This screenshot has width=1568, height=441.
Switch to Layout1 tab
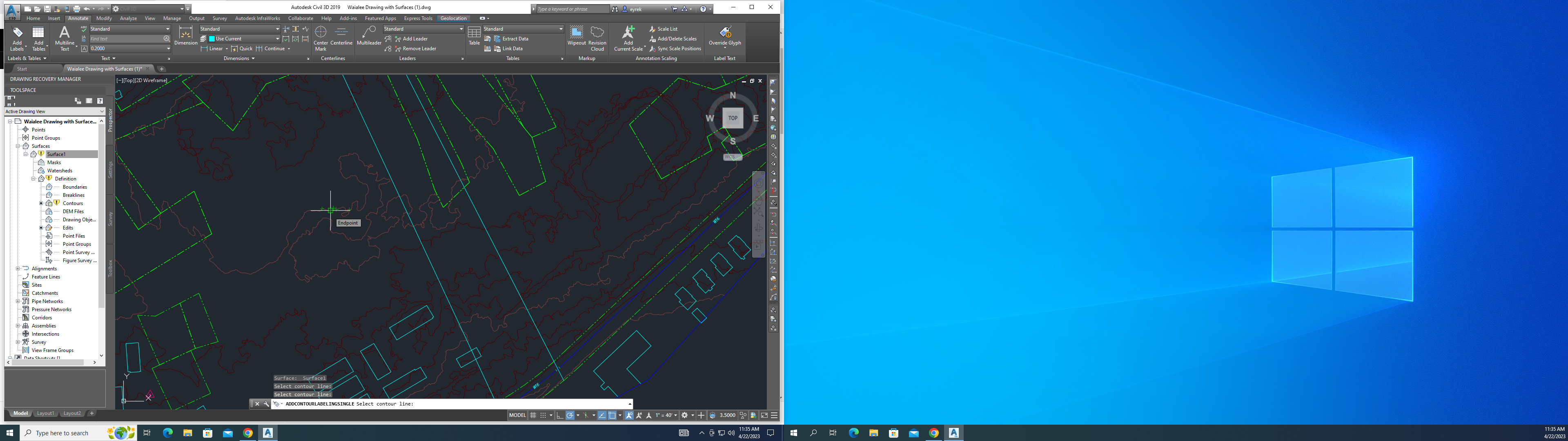click(x=46, y=413)
